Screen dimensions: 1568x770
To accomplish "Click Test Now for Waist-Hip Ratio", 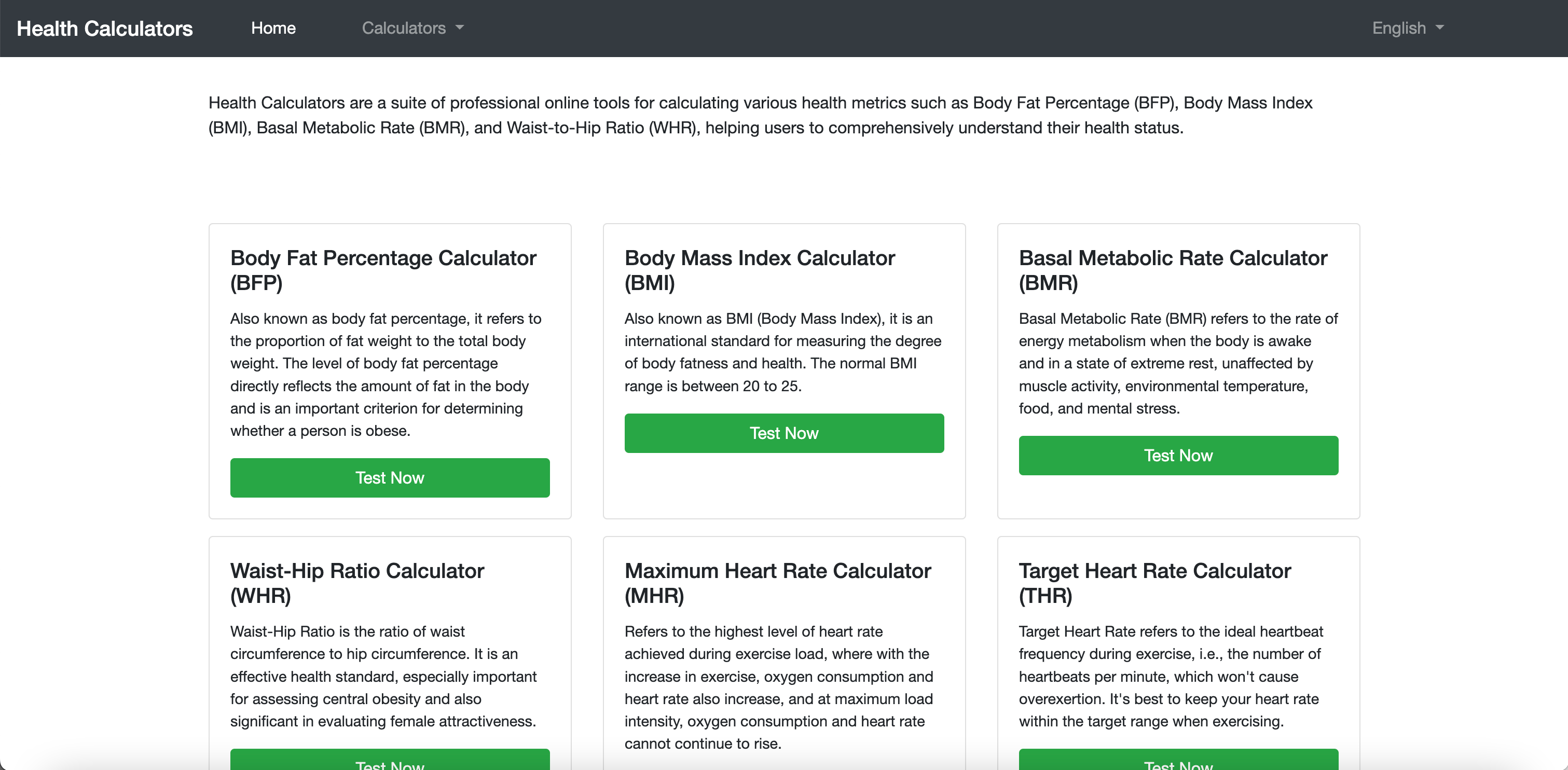I will click(390, 764).
